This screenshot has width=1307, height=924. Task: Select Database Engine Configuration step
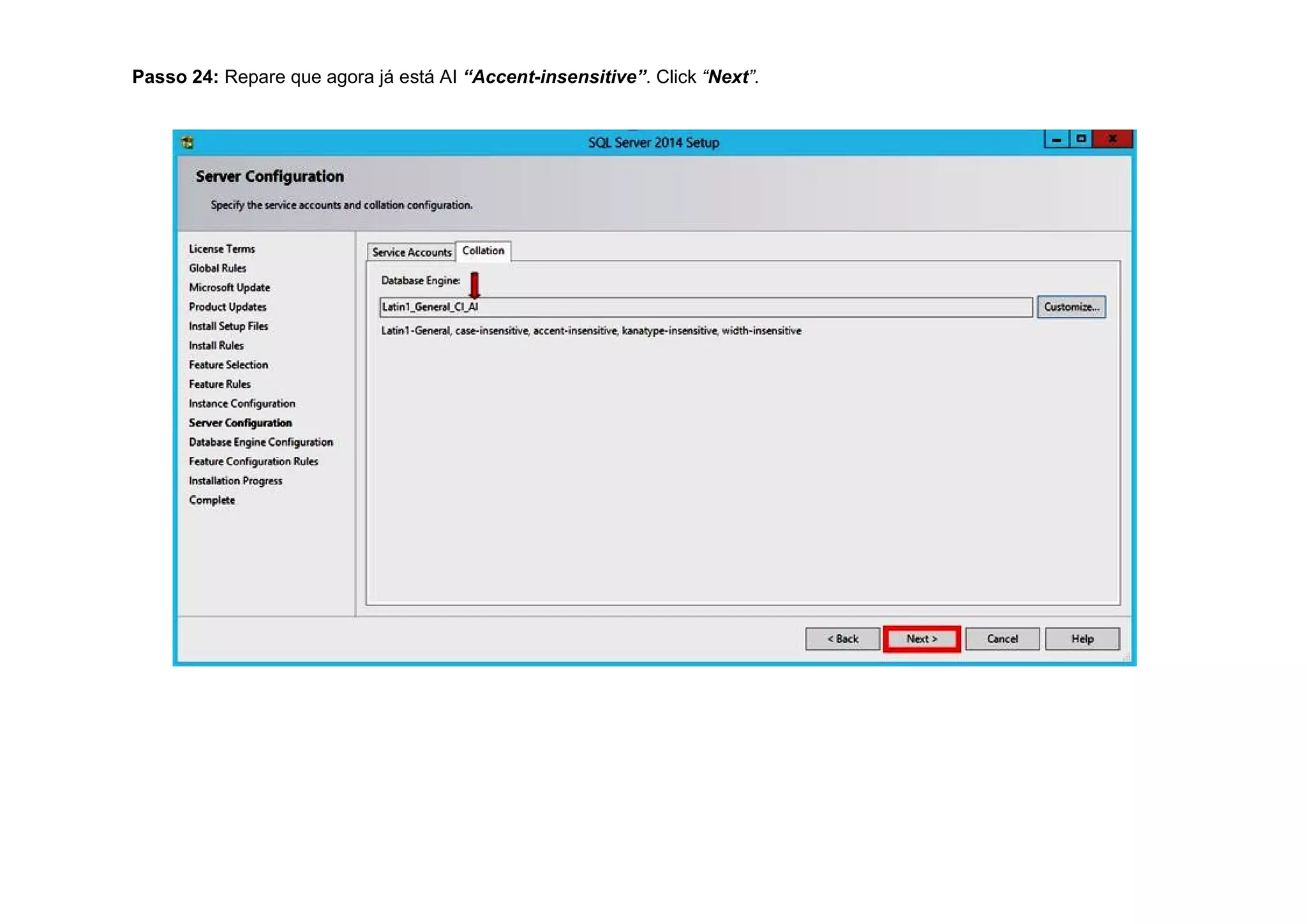click(260, 442)
